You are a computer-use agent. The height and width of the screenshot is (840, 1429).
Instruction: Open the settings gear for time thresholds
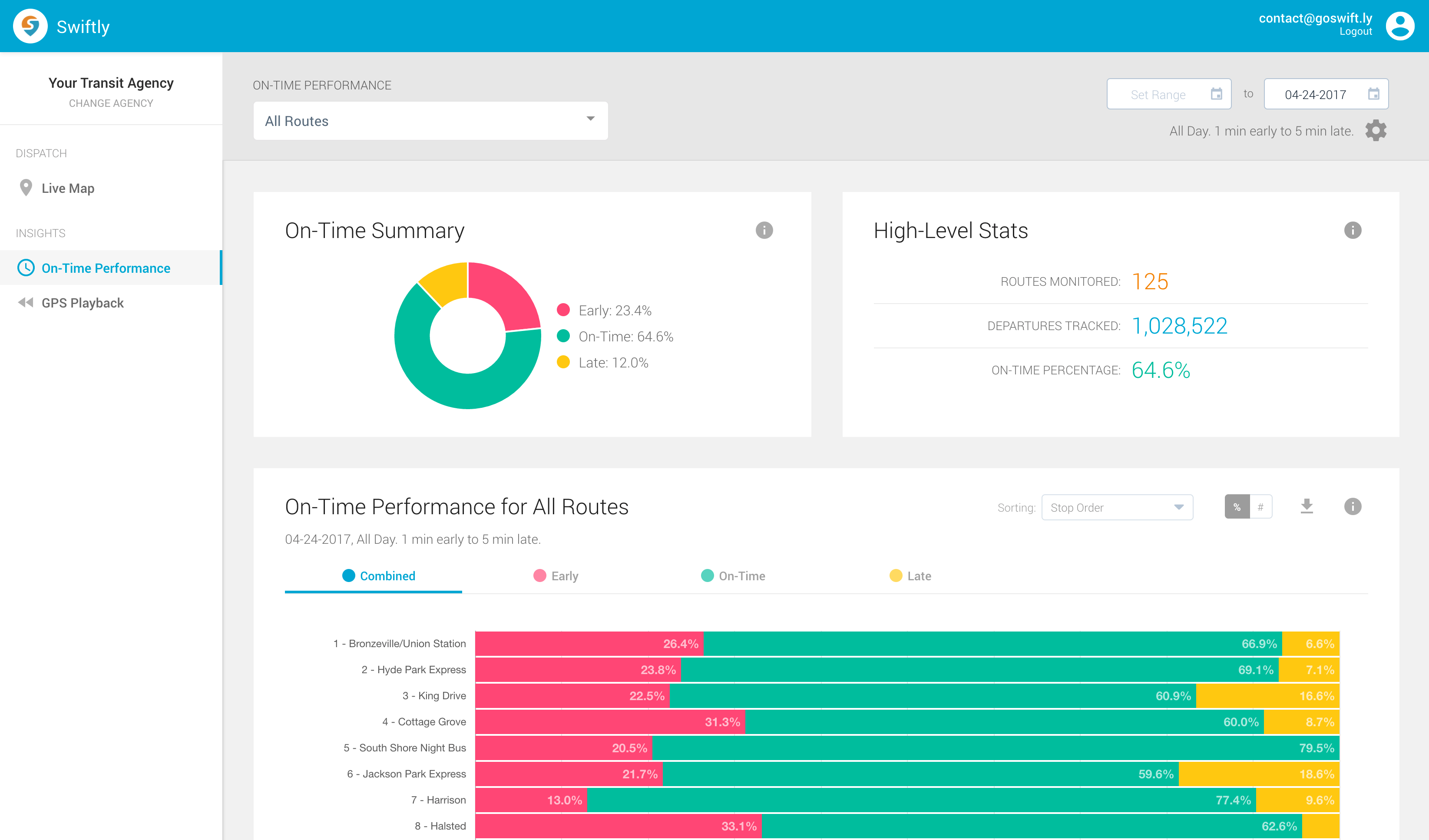tap(1375, 130)
